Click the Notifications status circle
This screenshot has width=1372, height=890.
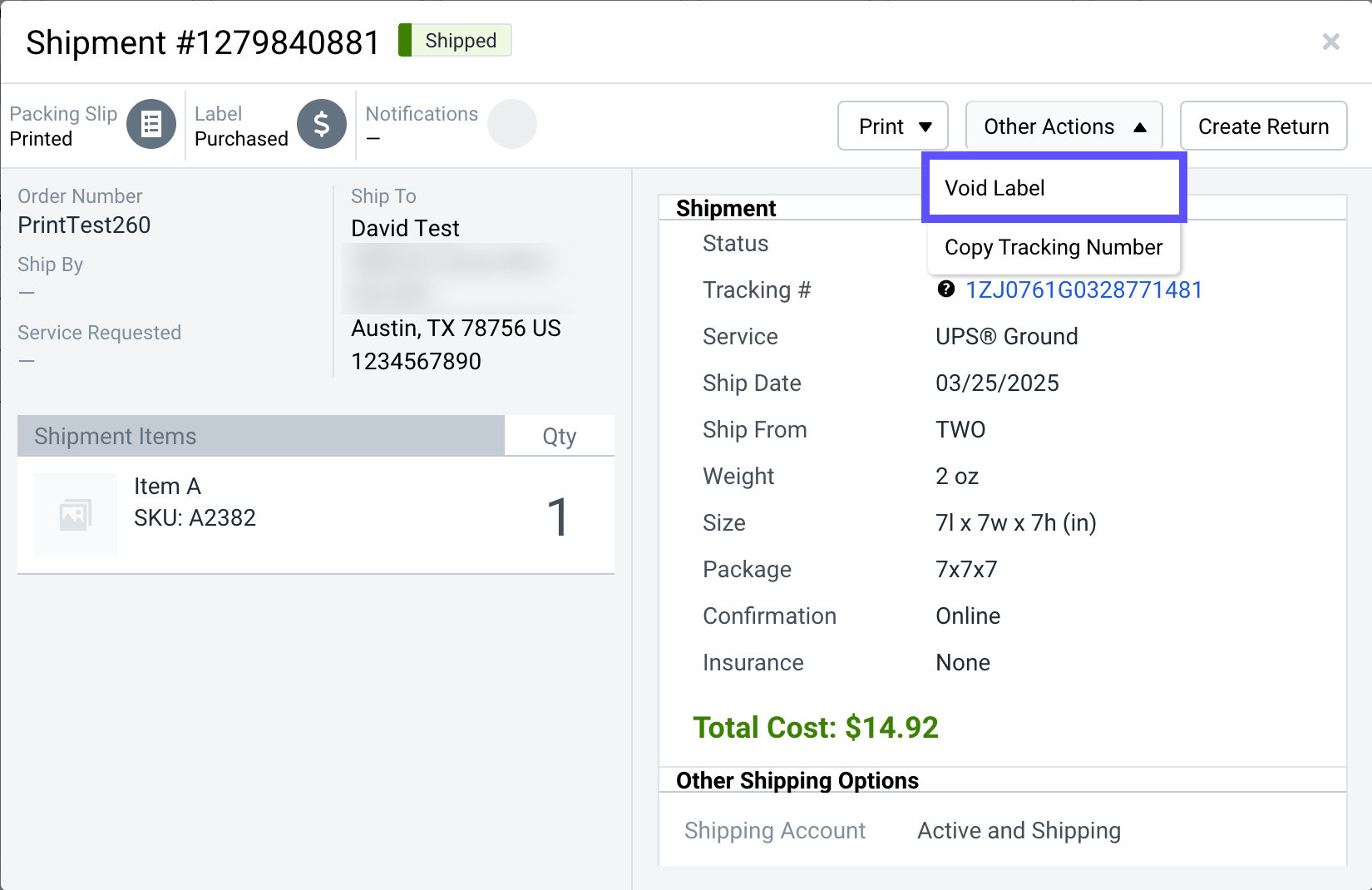511,125
